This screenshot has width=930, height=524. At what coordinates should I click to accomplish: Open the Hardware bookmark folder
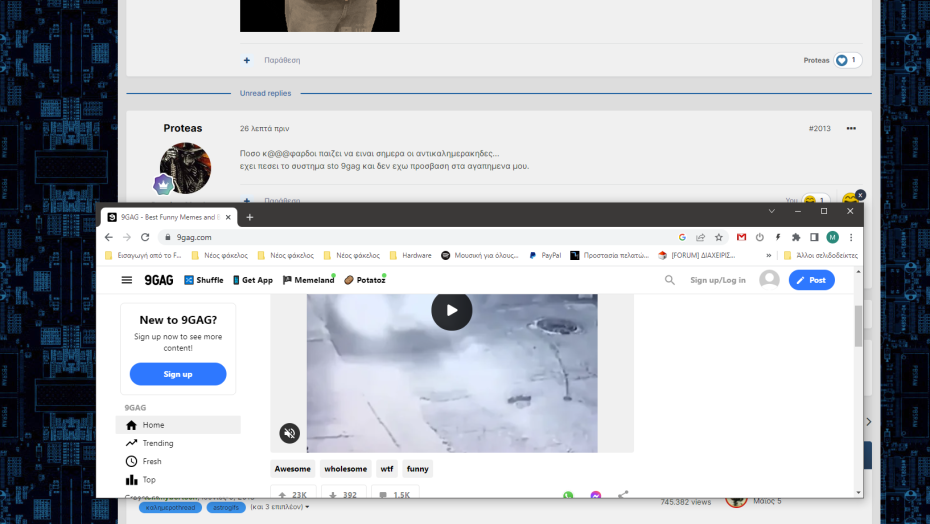tap(410, 255)
